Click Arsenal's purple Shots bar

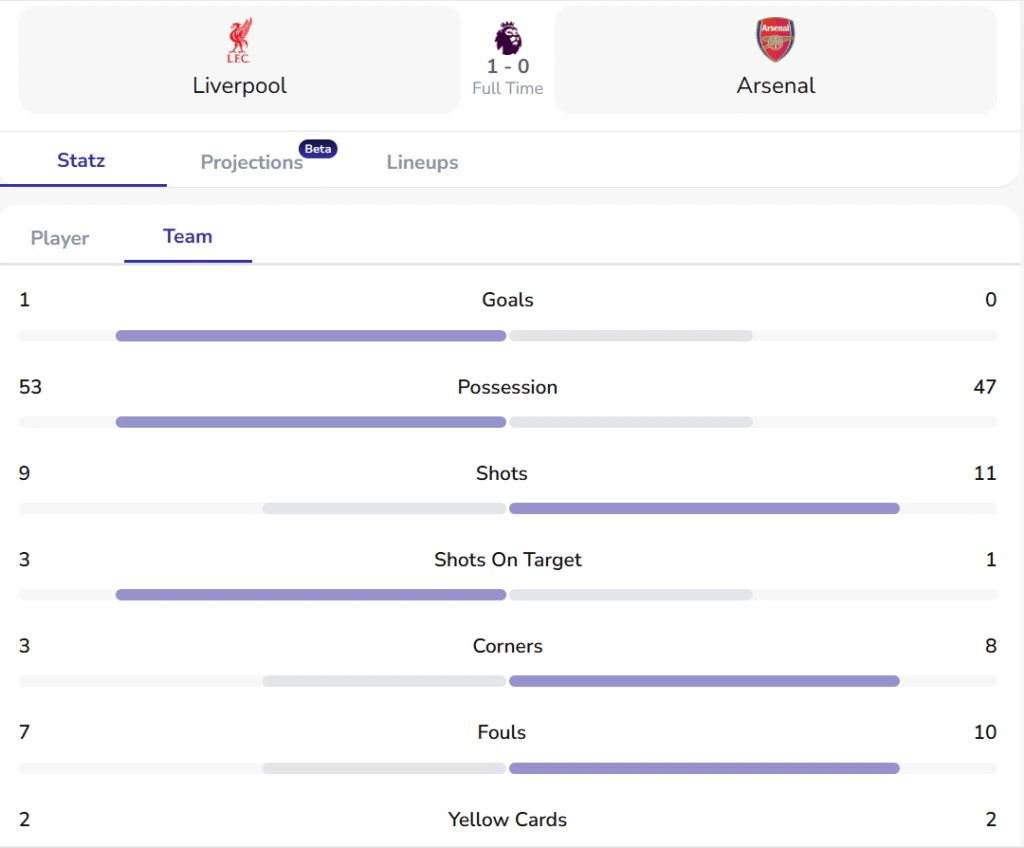click(704, 508)
